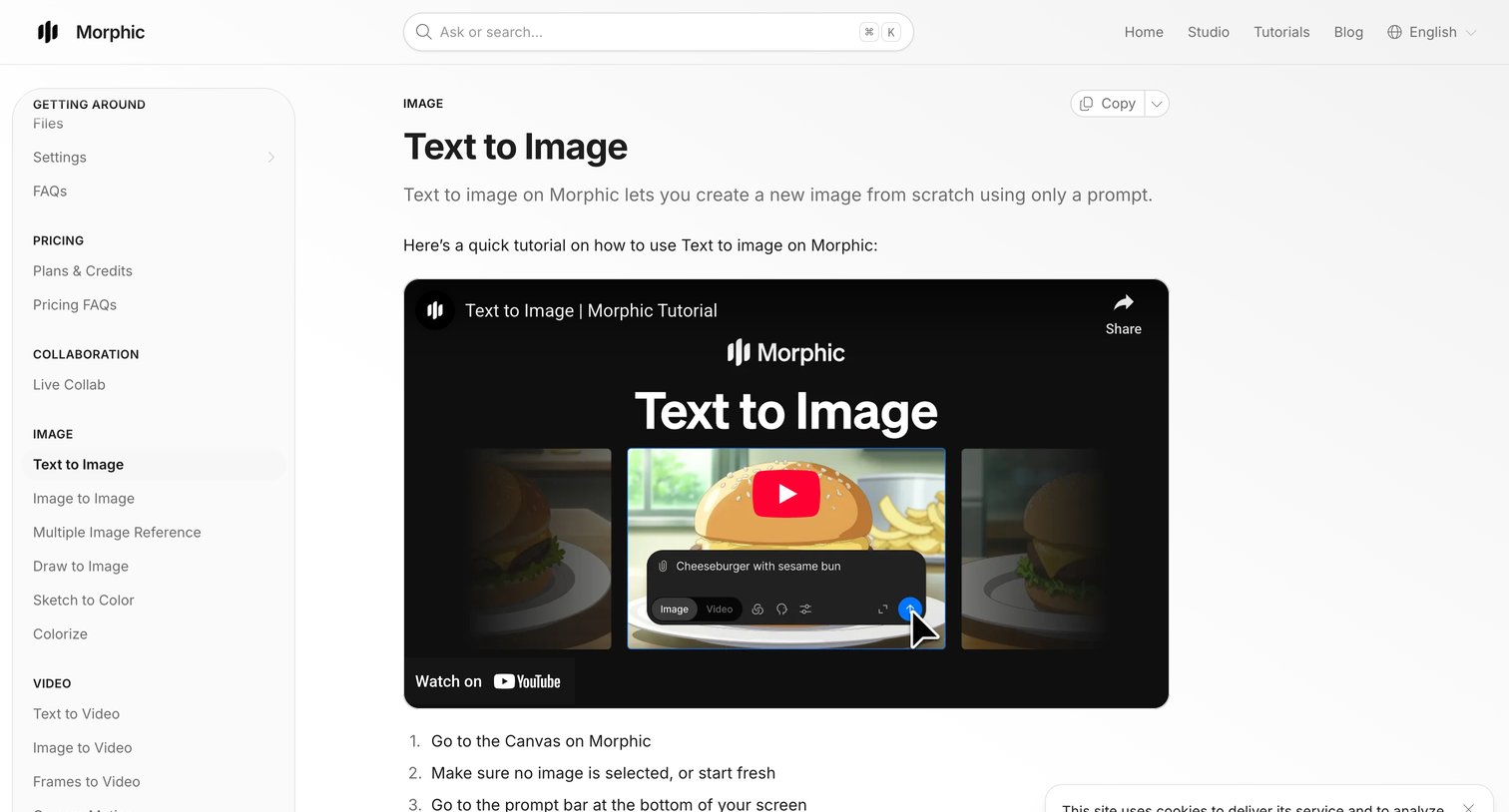
Task: Click video title Text to Image | Morphic Tutorial
Action: pos(591,310)
